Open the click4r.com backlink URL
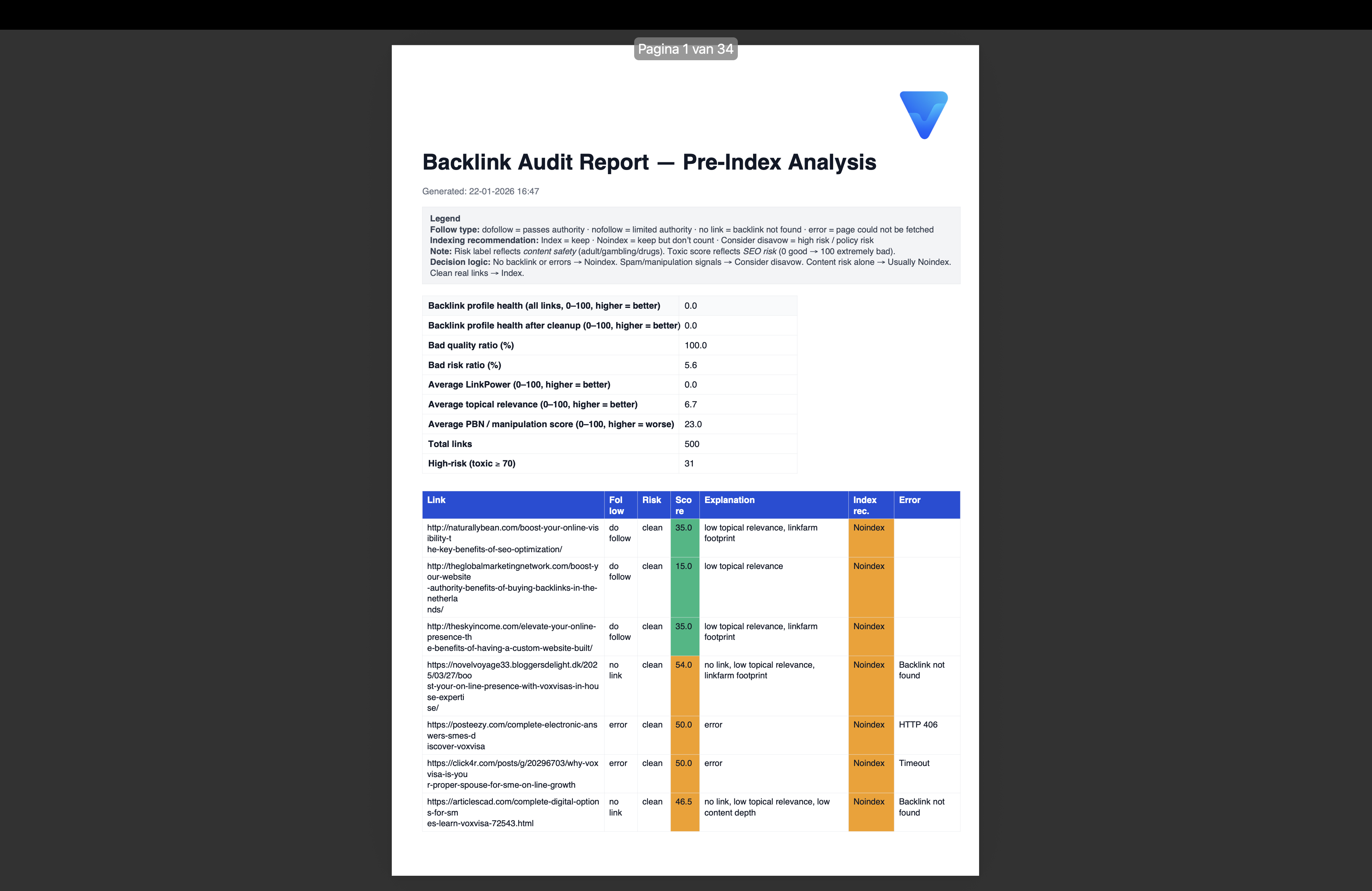This screenshot has width=1372, height=891. coord(512,763)
